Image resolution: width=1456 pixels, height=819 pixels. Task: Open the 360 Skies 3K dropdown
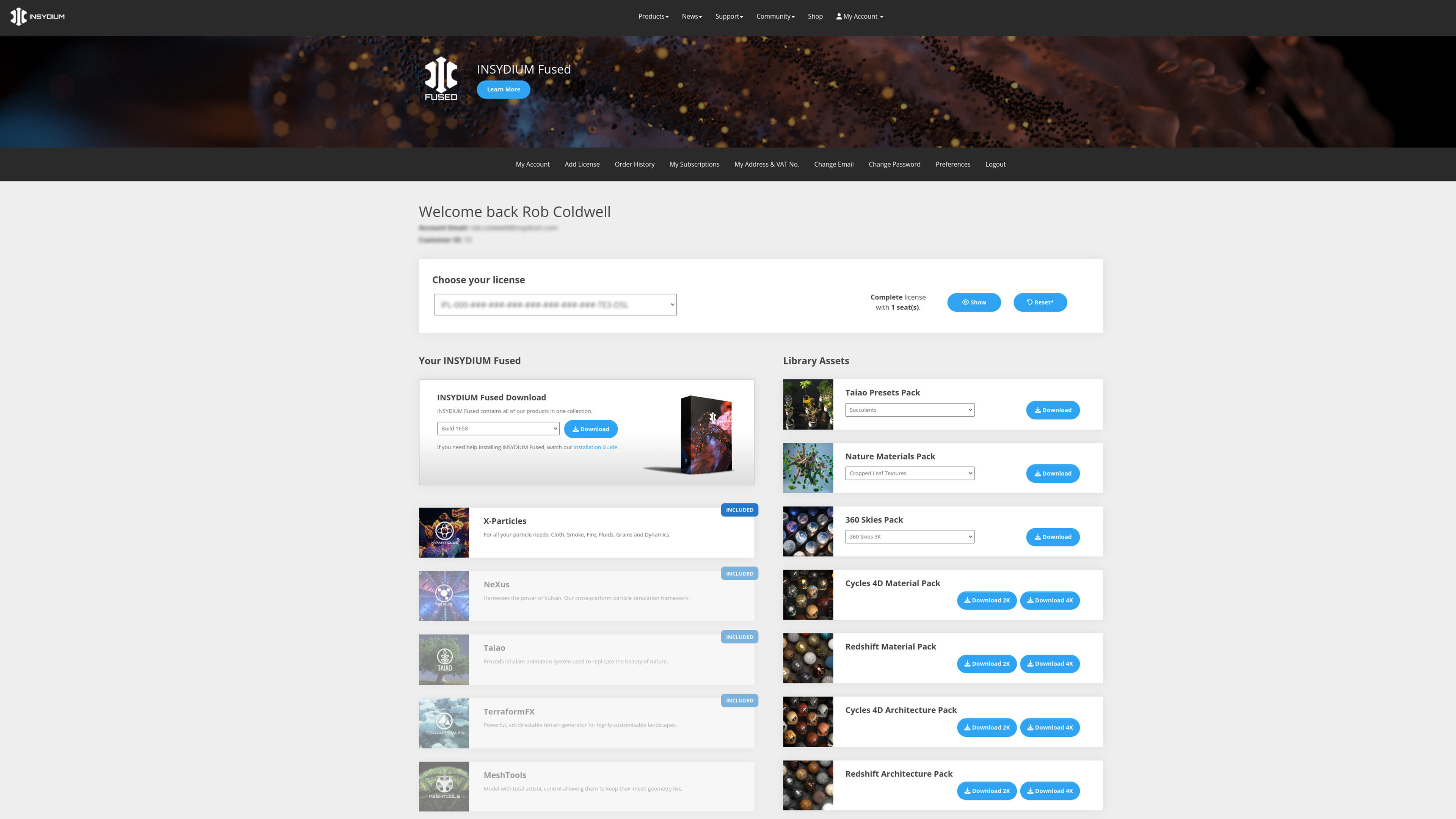click(x=910, y=537)
